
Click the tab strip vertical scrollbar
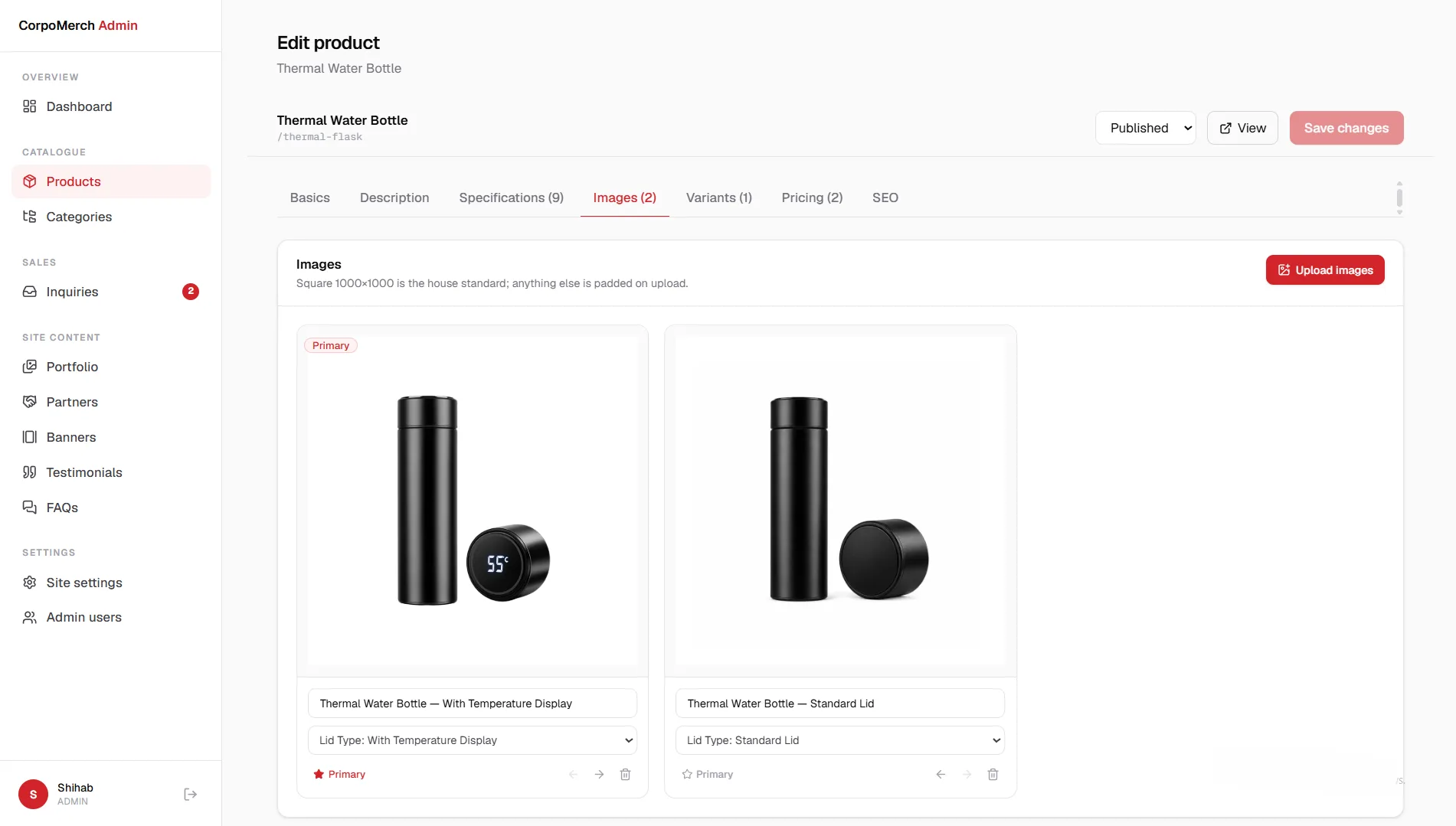pos(1399,198)
